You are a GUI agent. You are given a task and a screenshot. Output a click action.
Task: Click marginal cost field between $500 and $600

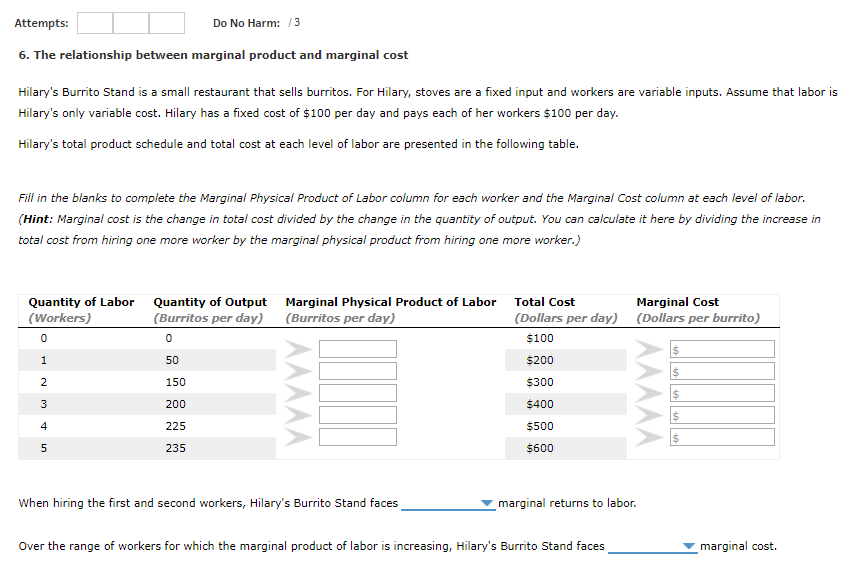click(x=722, y=437)
